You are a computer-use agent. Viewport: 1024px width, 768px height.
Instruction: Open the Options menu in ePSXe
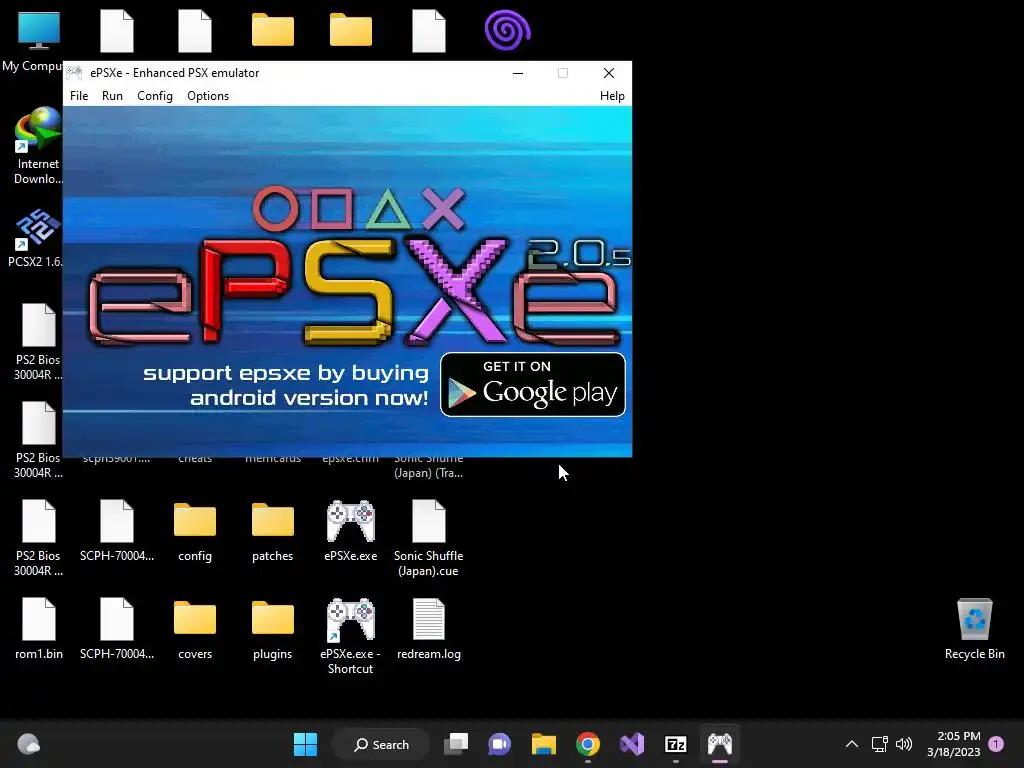click(x=208, y=96)
